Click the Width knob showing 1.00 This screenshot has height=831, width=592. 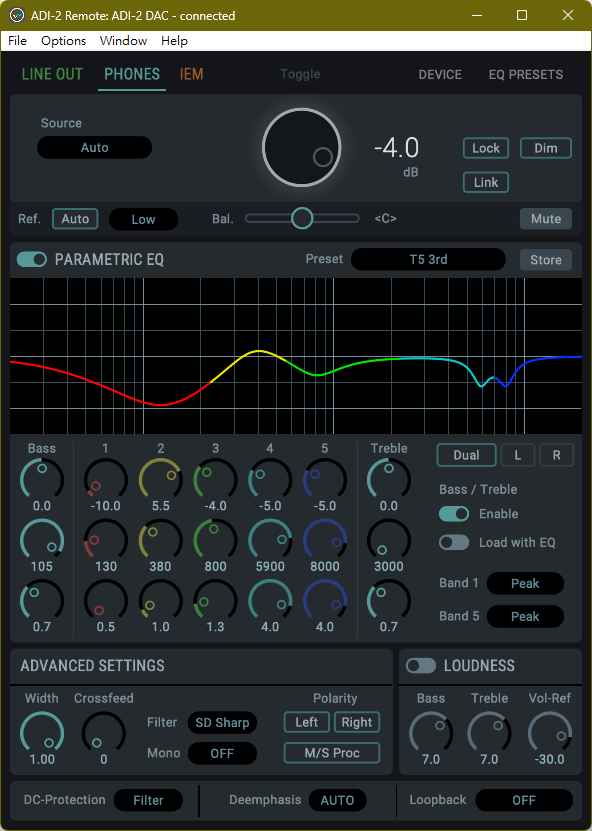42,733
